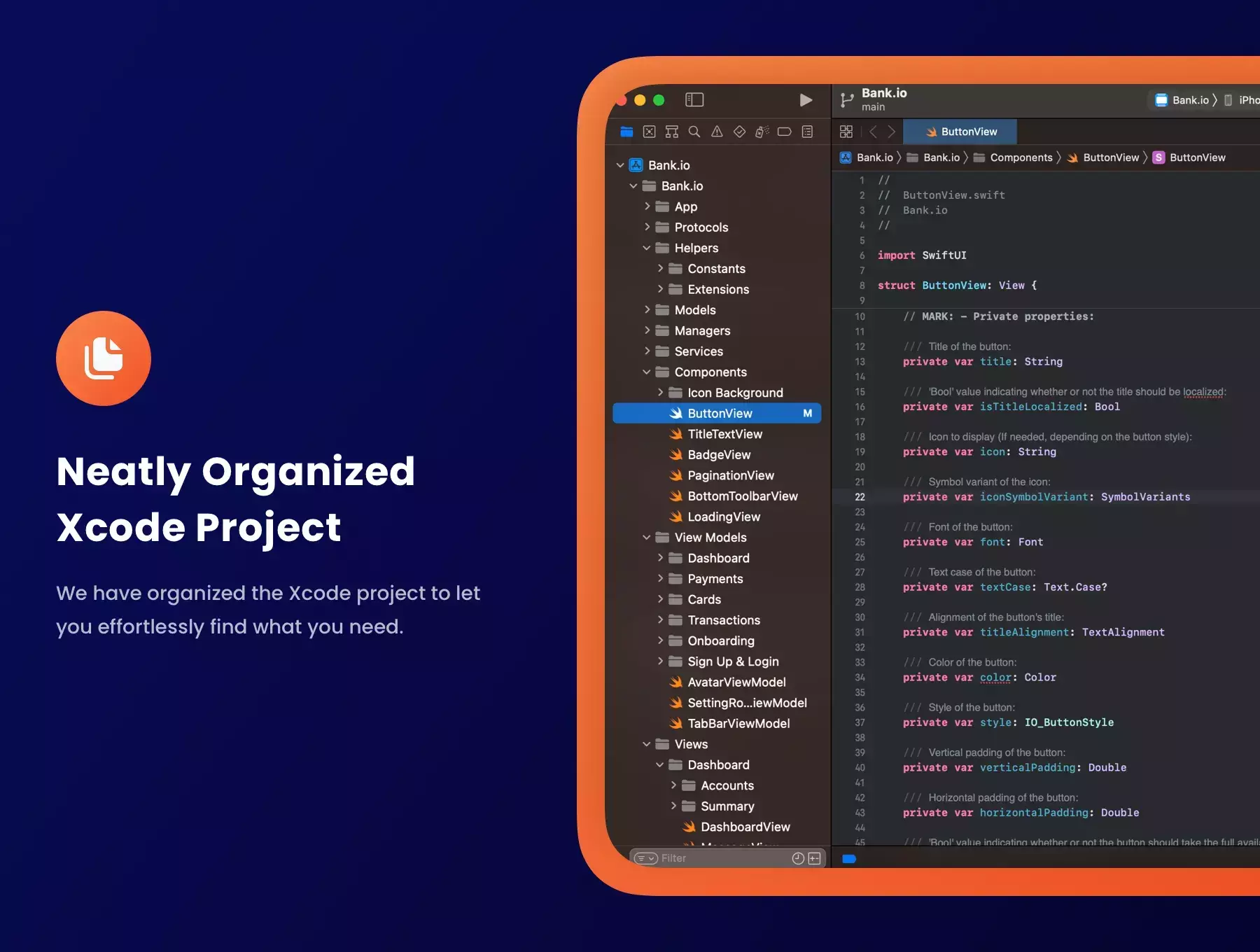Open the BadgeView Swift file

point(710,455)
